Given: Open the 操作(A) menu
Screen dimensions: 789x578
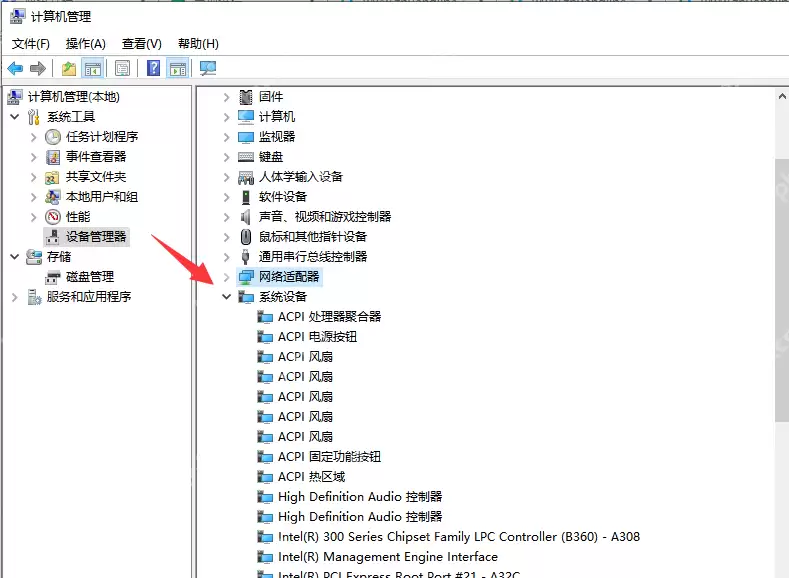Looking at the screenshot, I should tap(86, 44).
